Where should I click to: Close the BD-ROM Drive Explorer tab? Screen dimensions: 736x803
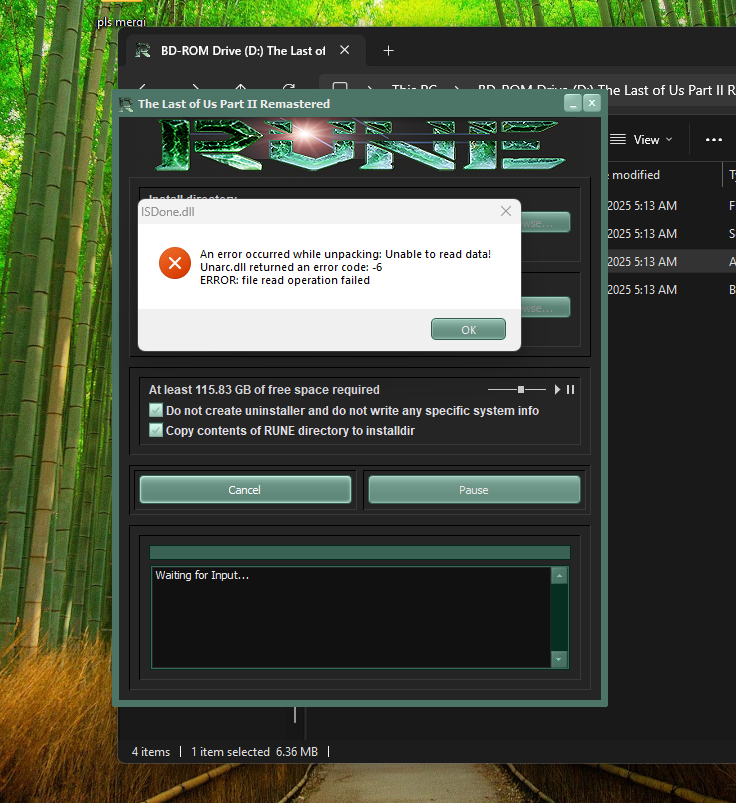[x=345, y=50]
